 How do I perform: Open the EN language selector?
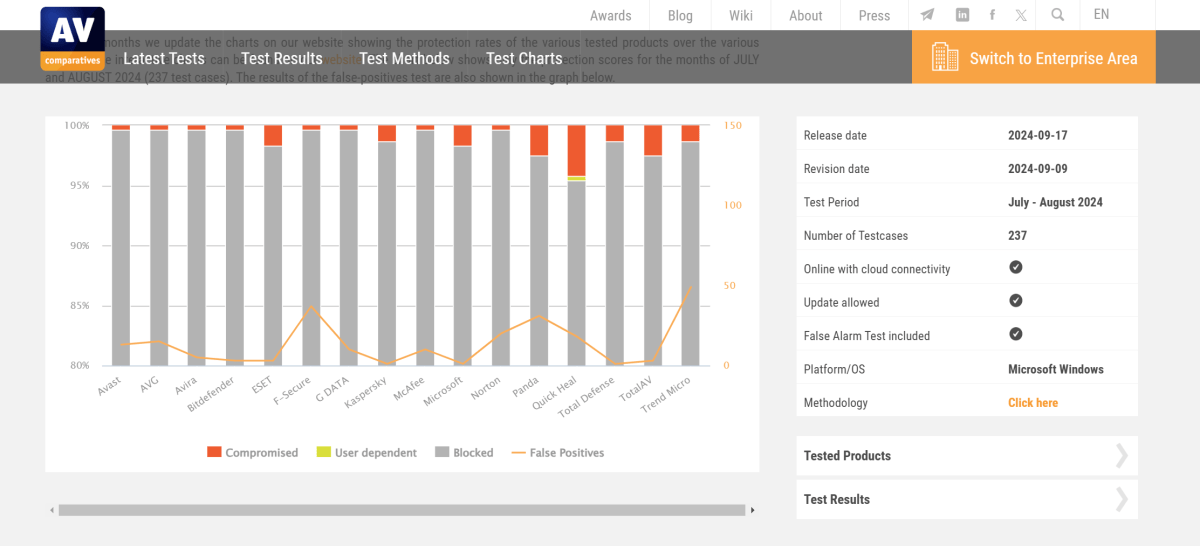coord(1101,14)
